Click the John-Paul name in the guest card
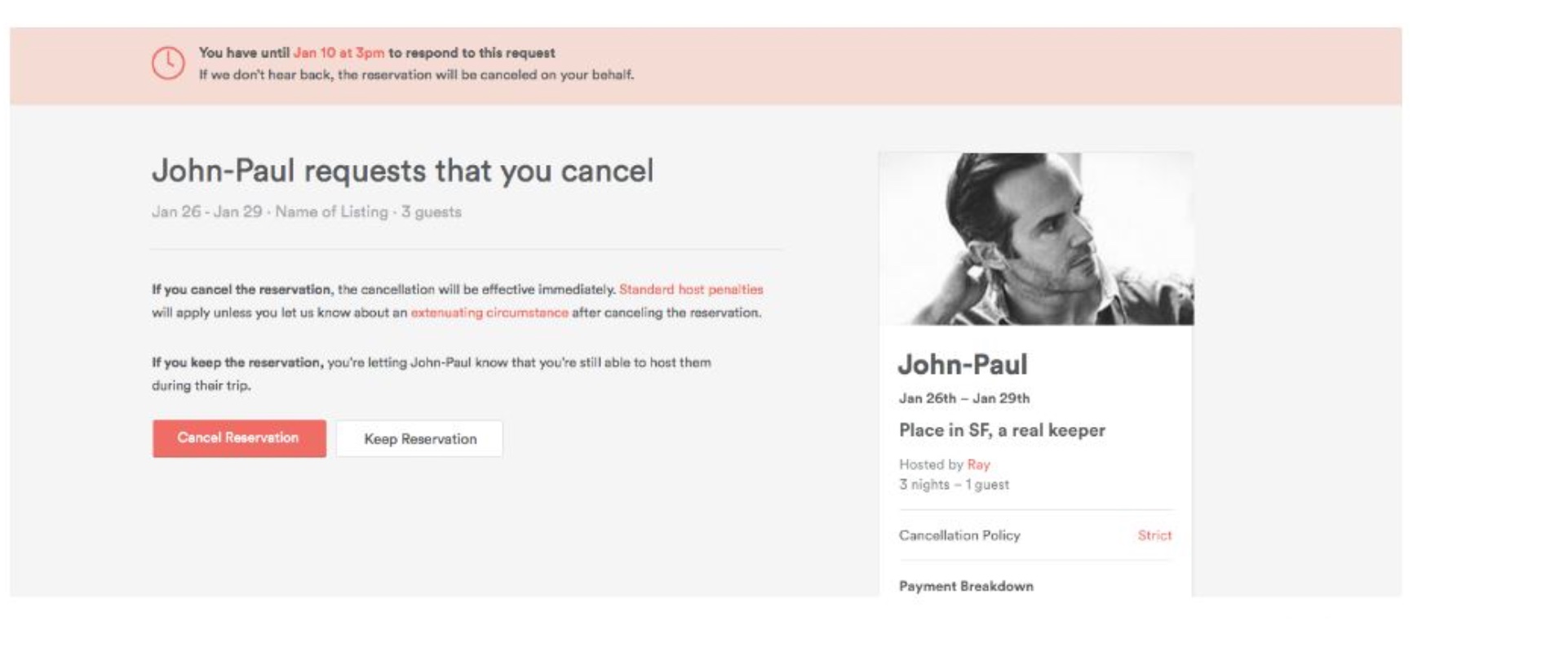 point(963,364)
